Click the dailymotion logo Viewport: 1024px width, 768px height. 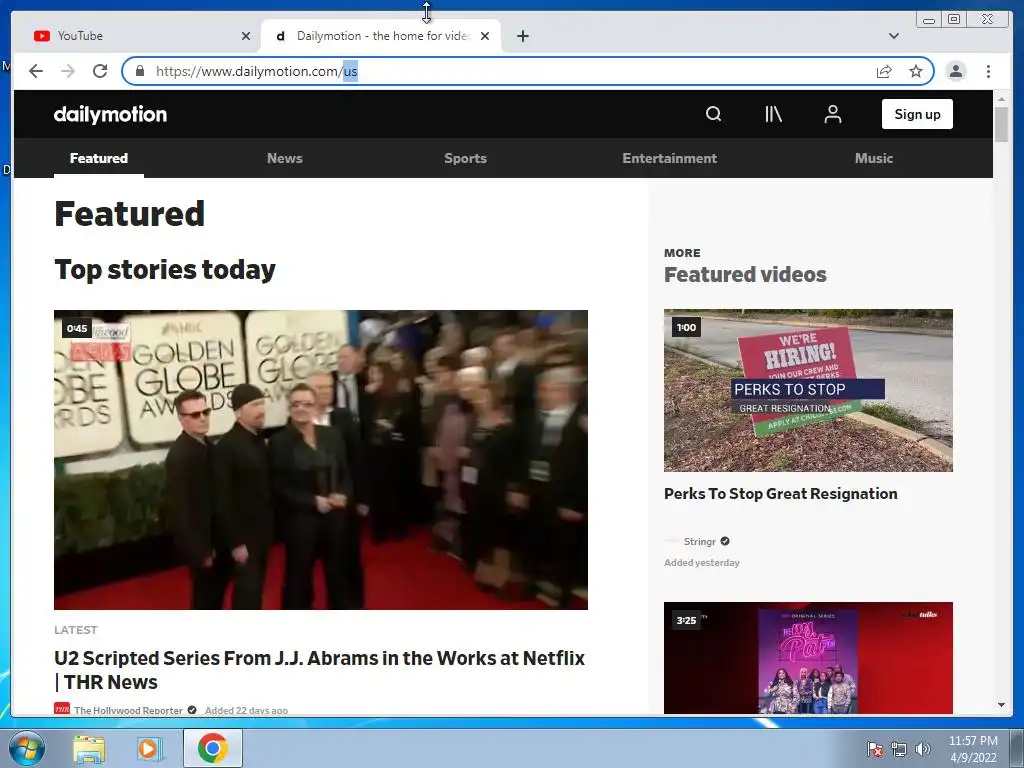tap(110, 114)
